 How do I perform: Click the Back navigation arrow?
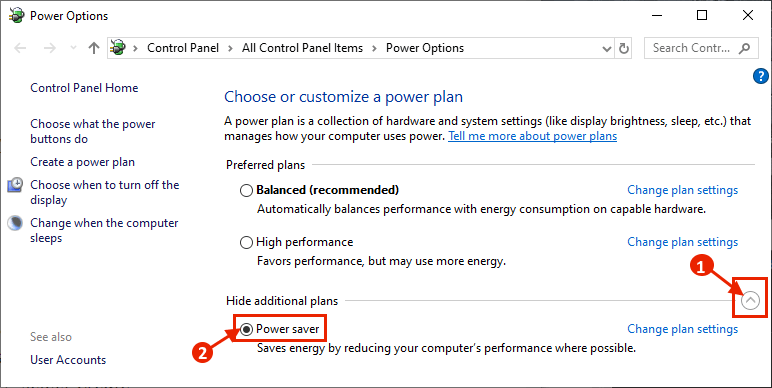20,48
